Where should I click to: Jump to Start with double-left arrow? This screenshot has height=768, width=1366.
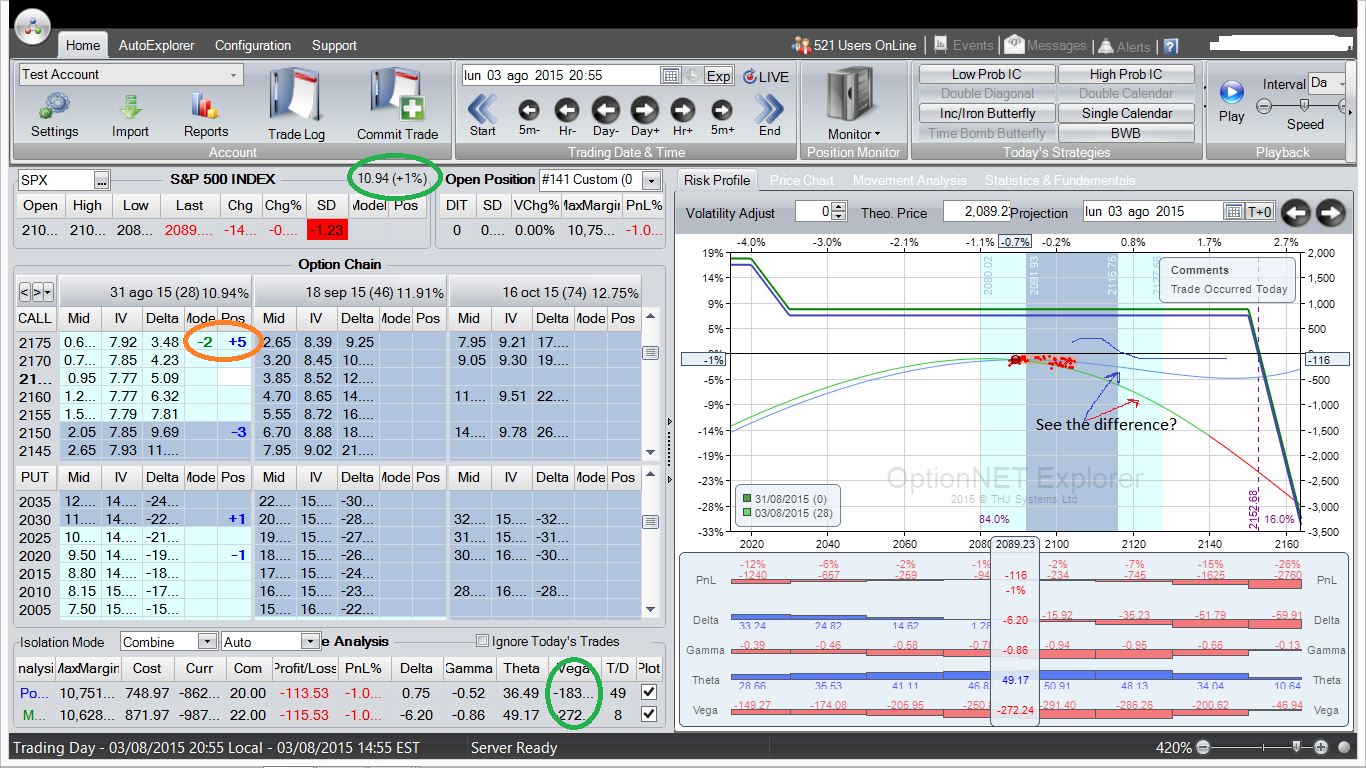click(482, 109)
